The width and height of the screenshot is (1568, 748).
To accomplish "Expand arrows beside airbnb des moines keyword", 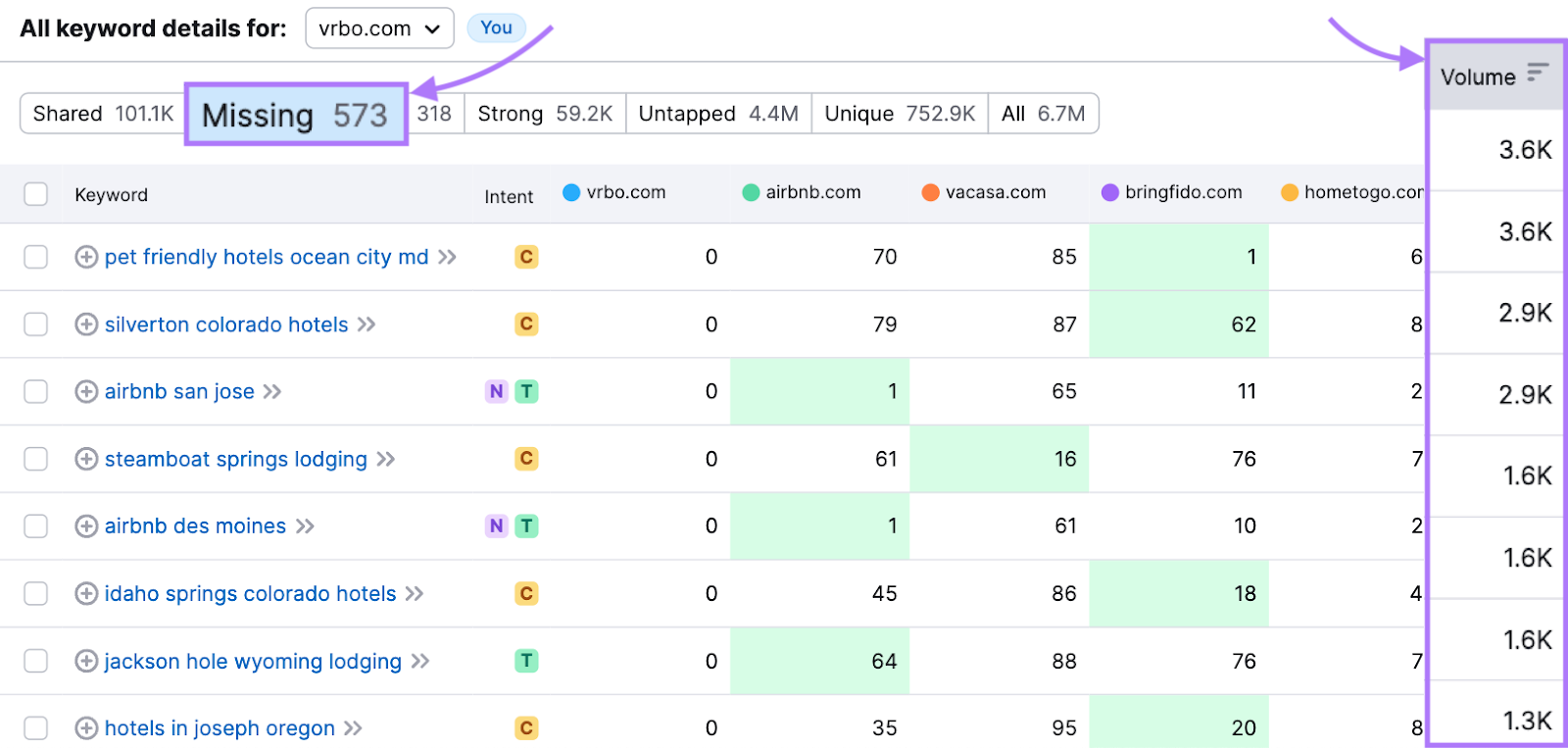I will pos(305,526).
